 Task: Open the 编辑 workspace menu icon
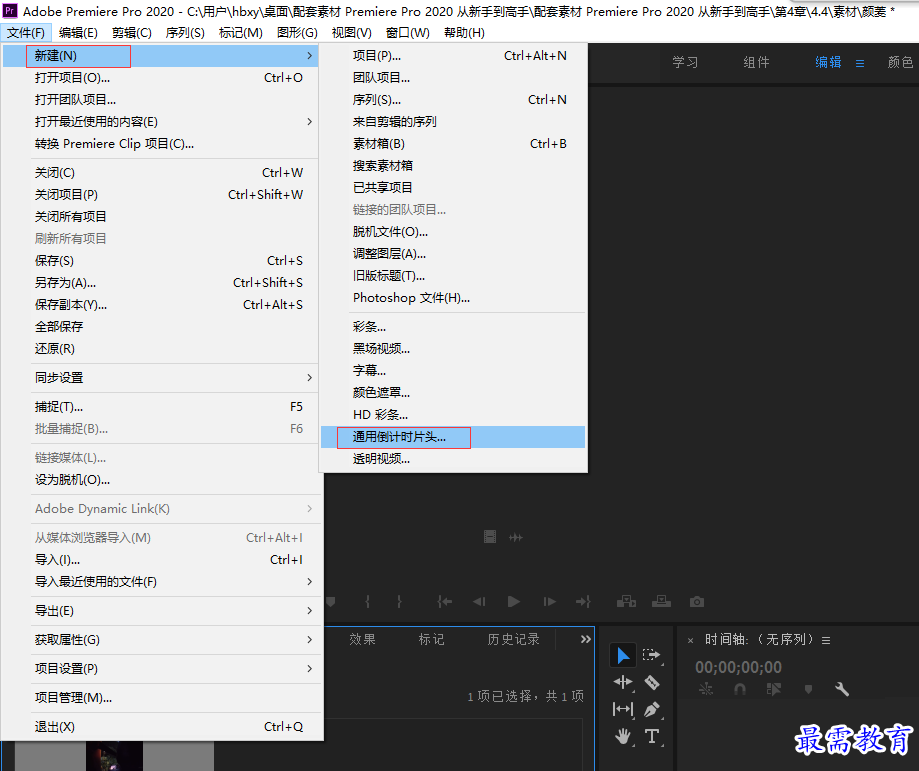tap(860, 63)
